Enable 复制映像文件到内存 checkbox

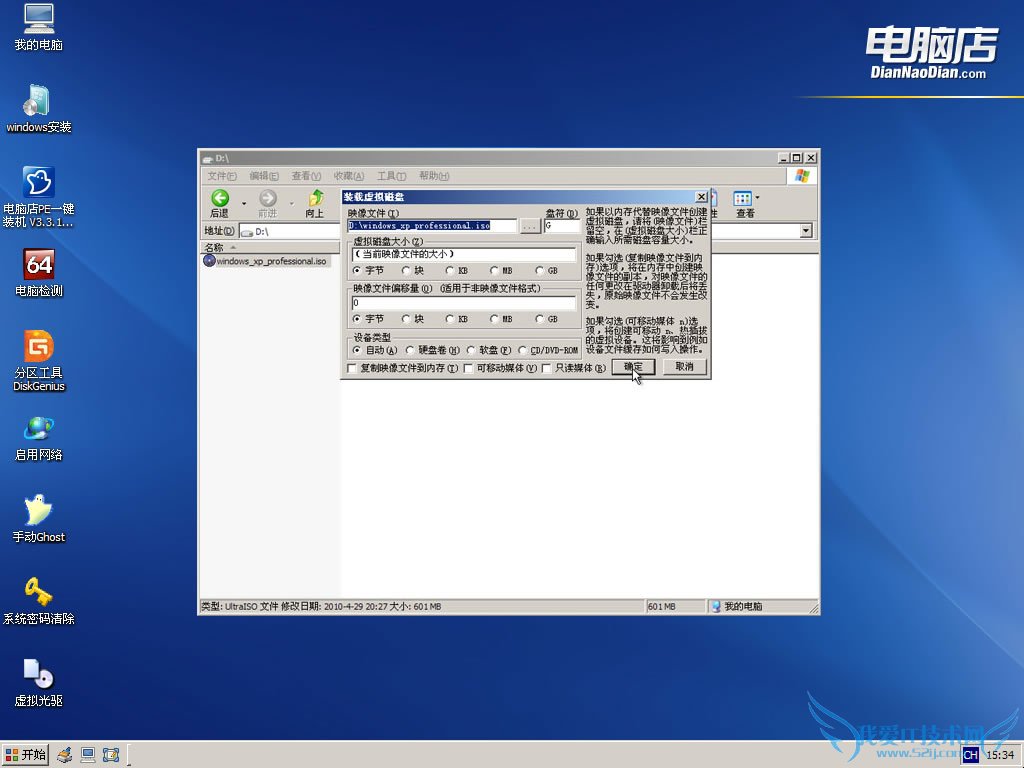pos(351,368)
